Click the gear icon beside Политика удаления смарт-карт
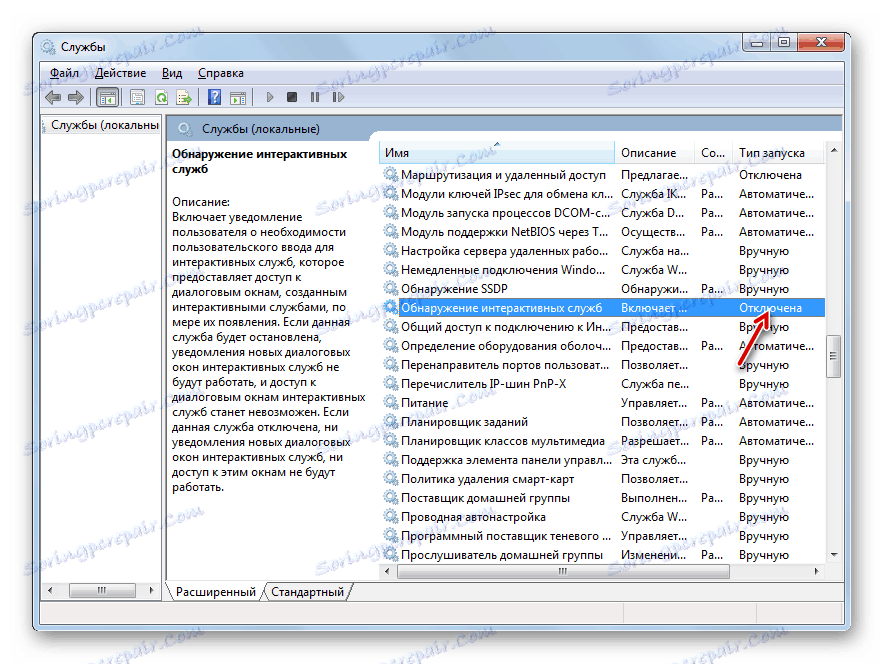This screenshot has height=664, width=884. [x=391, y=478]
